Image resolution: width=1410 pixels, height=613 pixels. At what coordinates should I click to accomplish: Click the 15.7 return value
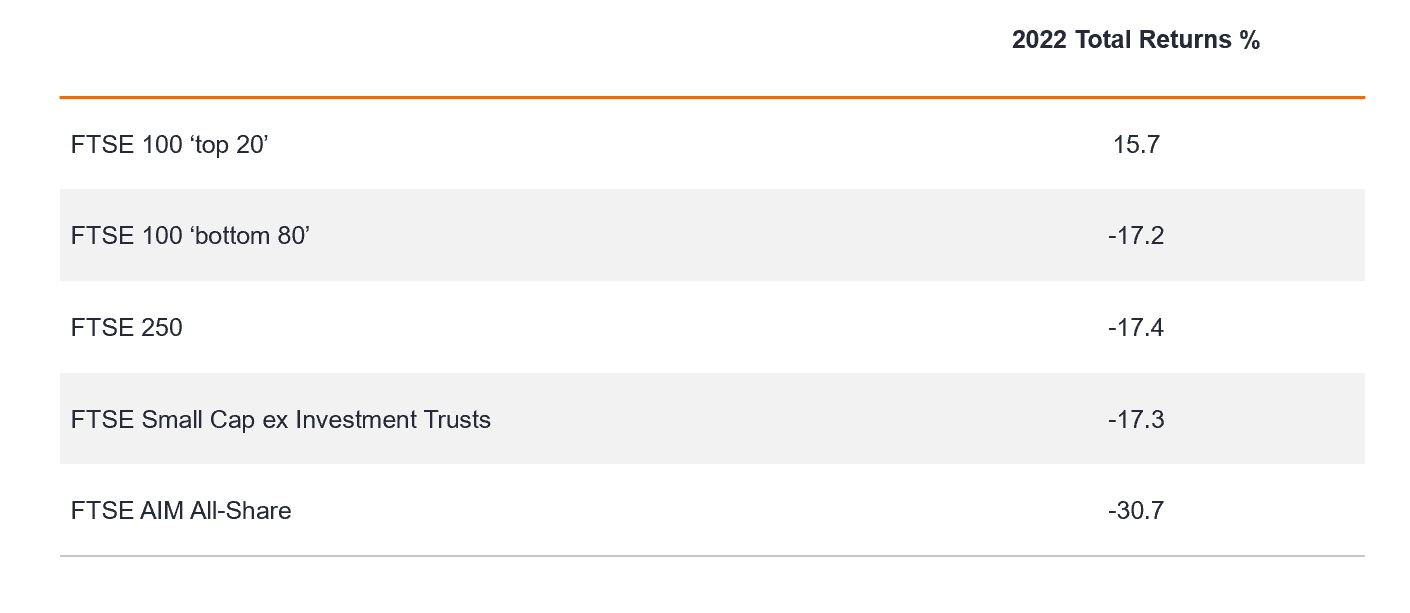pyautogui.click(x=1136, y=145)
